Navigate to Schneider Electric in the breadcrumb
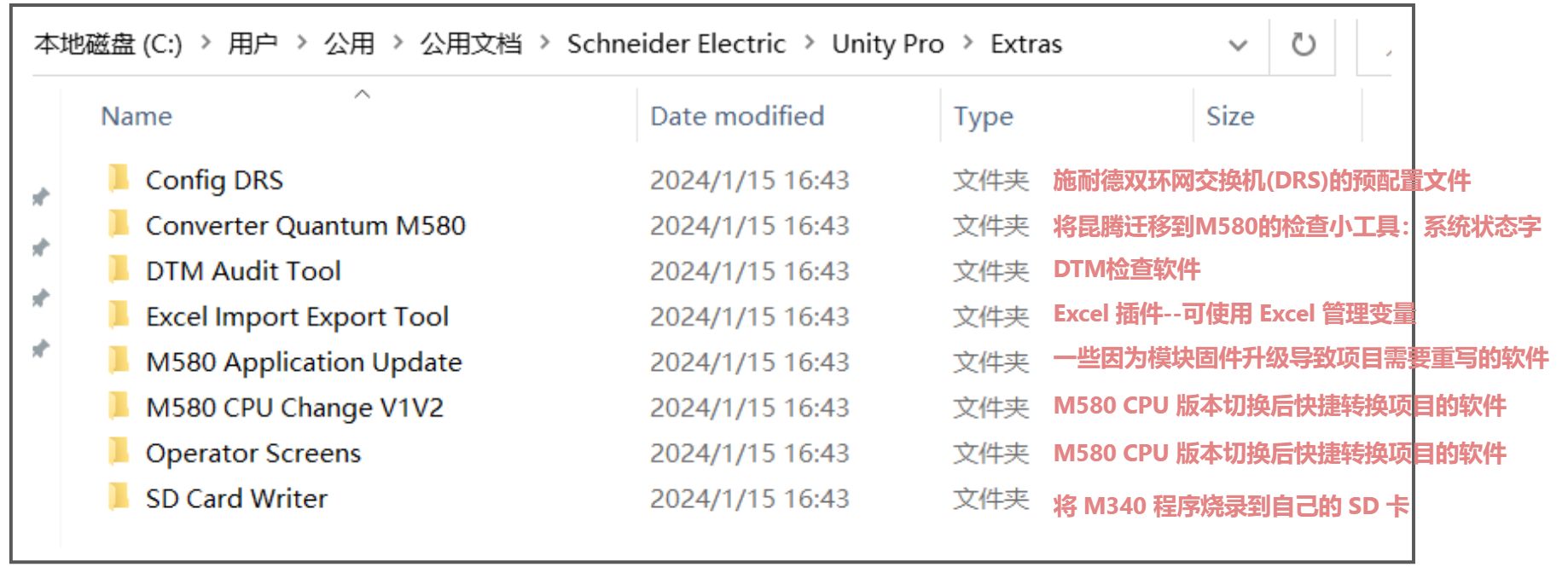This screenshot has width=1568, height=567. pos(676,43)
